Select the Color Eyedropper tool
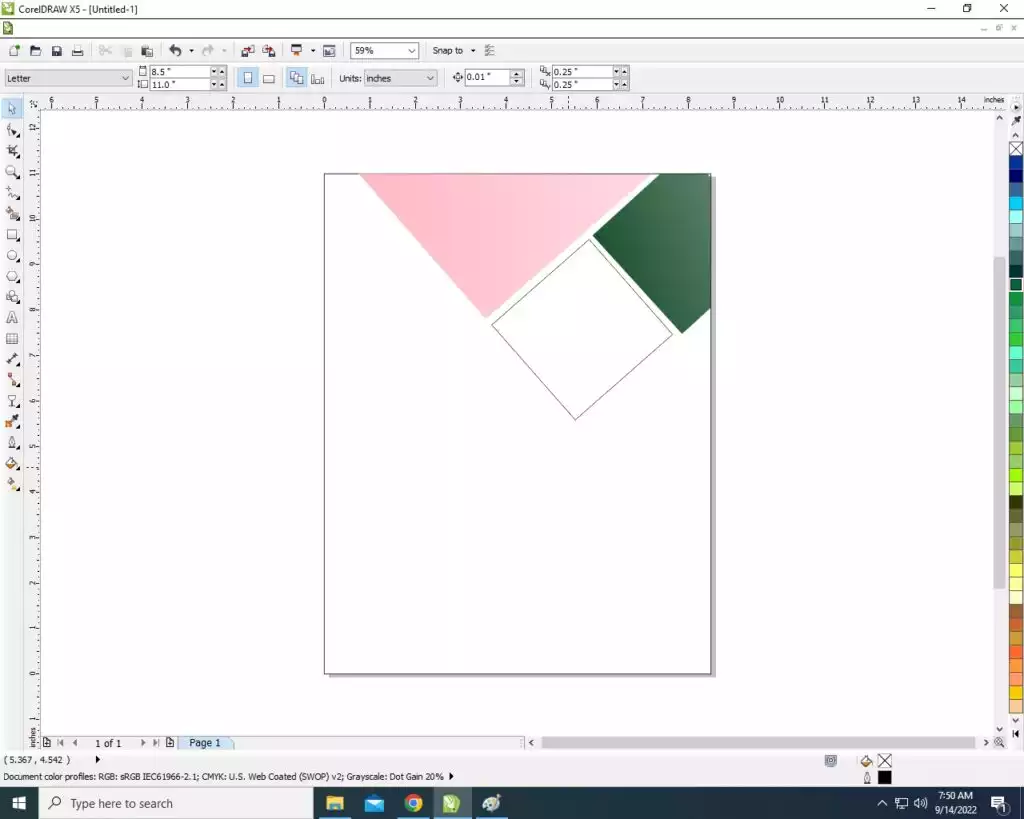The width and height of the screenshot is (1024, 819). click(x=12, y=423)
